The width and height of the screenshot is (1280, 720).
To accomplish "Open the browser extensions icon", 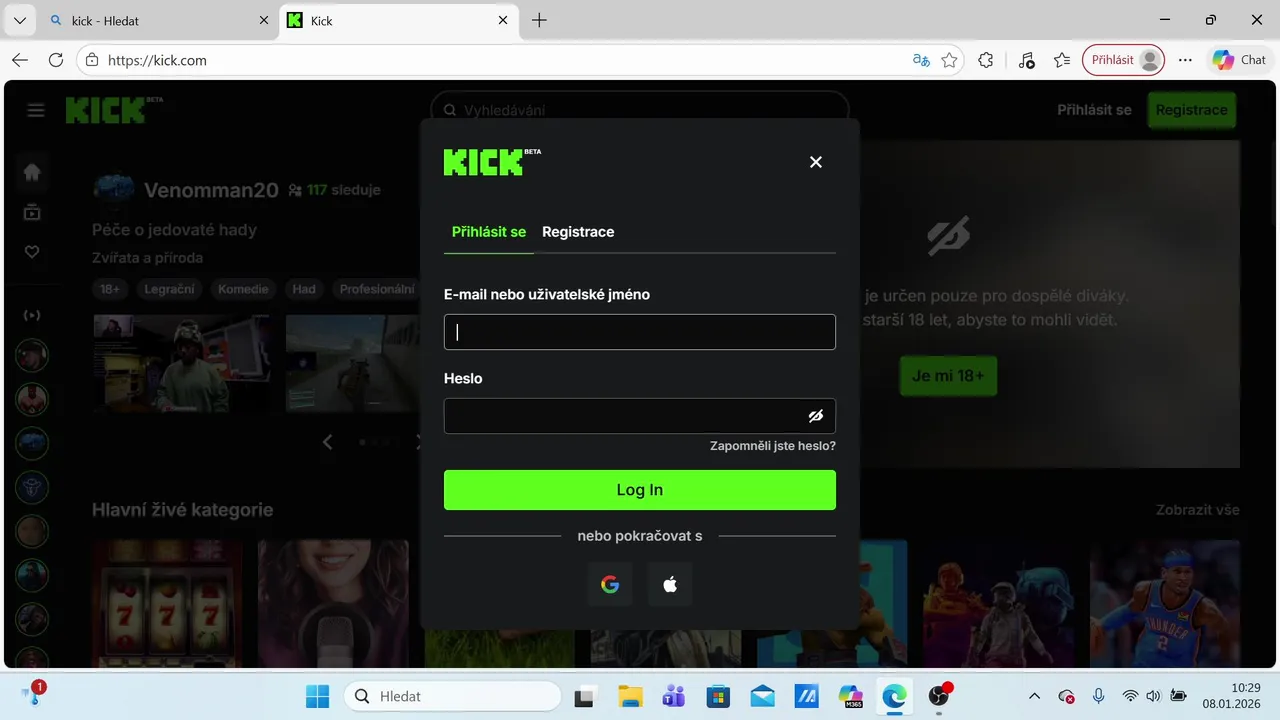I will tap(986, 60).
